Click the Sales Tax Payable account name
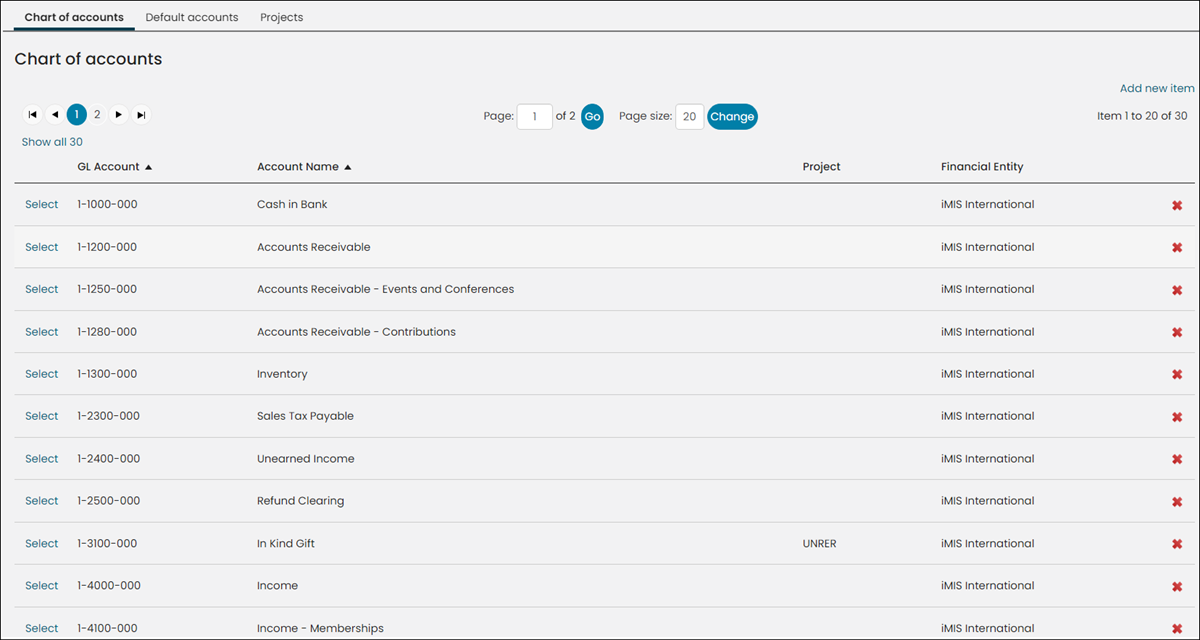 pos(305,416)
